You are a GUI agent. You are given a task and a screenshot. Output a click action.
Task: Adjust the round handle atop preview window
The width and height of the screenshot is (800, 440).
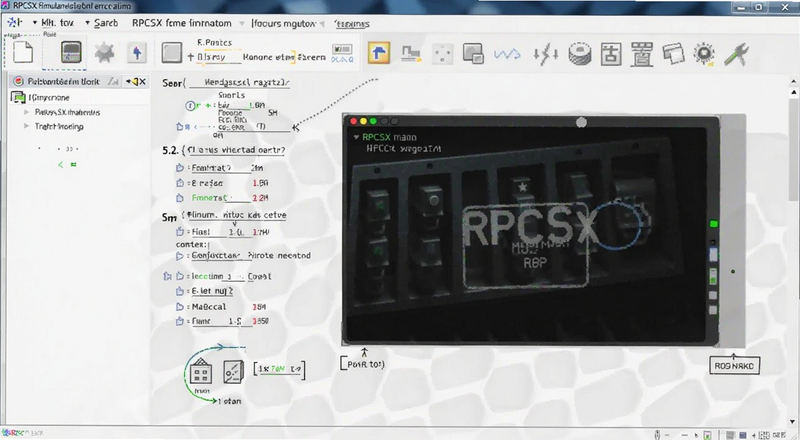(x=581, y=122)
